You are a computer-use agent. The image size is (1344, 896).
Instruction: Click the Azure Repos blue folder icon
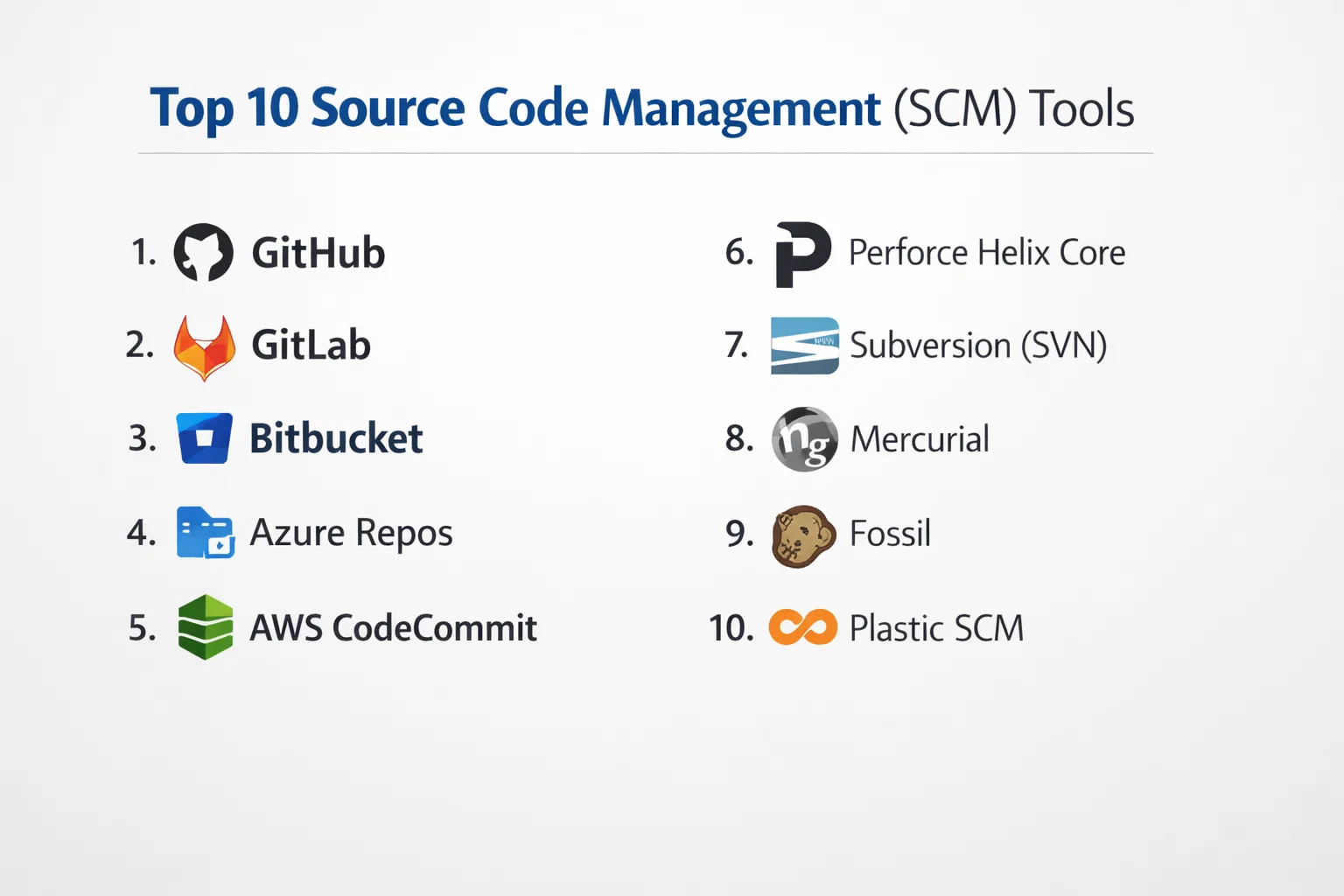pyautogui.click(x=205, y=533)
